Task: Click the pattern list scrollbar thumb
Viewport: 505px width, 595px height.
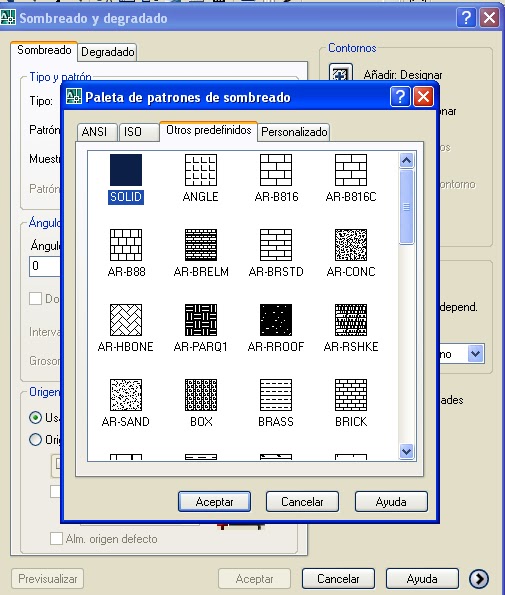Action: pyautogui.click(x=406, y=207)
